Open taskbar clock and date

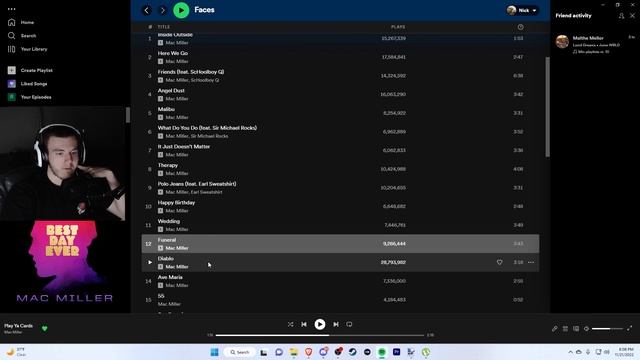[x=625, y=352]
